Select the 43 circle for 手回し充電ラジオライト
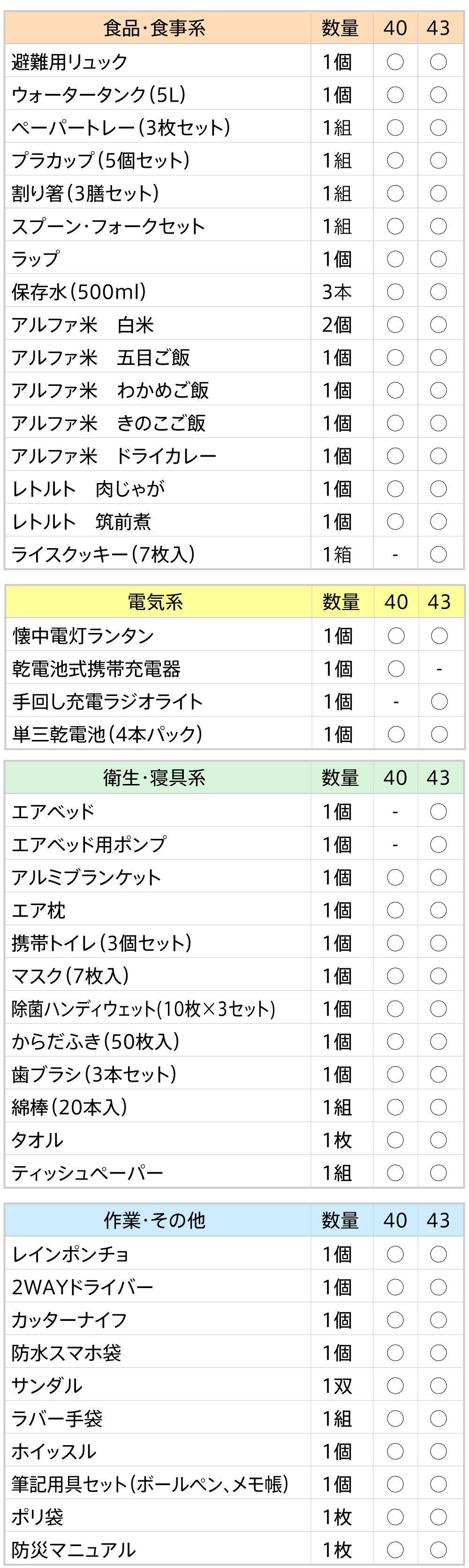 [439, 701]
